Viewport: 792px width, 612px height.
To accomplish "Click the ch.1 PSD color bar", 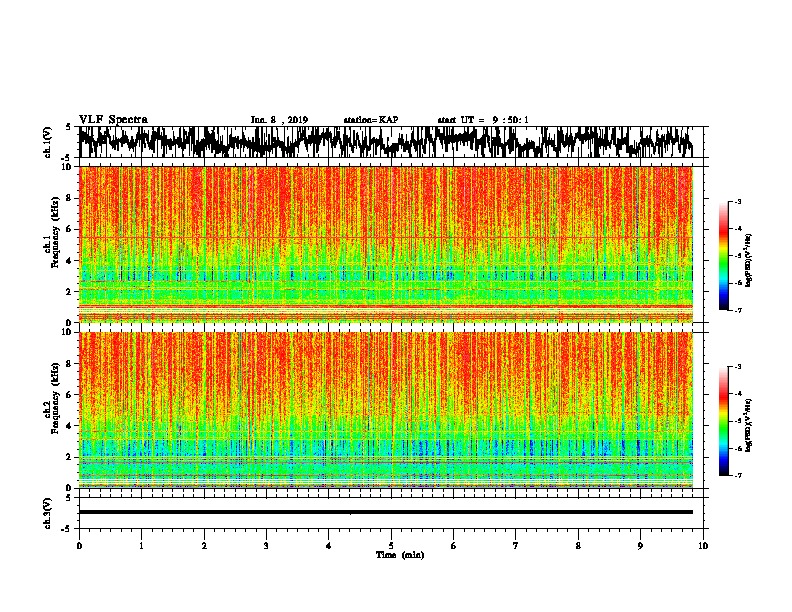I will pos(723,256).
